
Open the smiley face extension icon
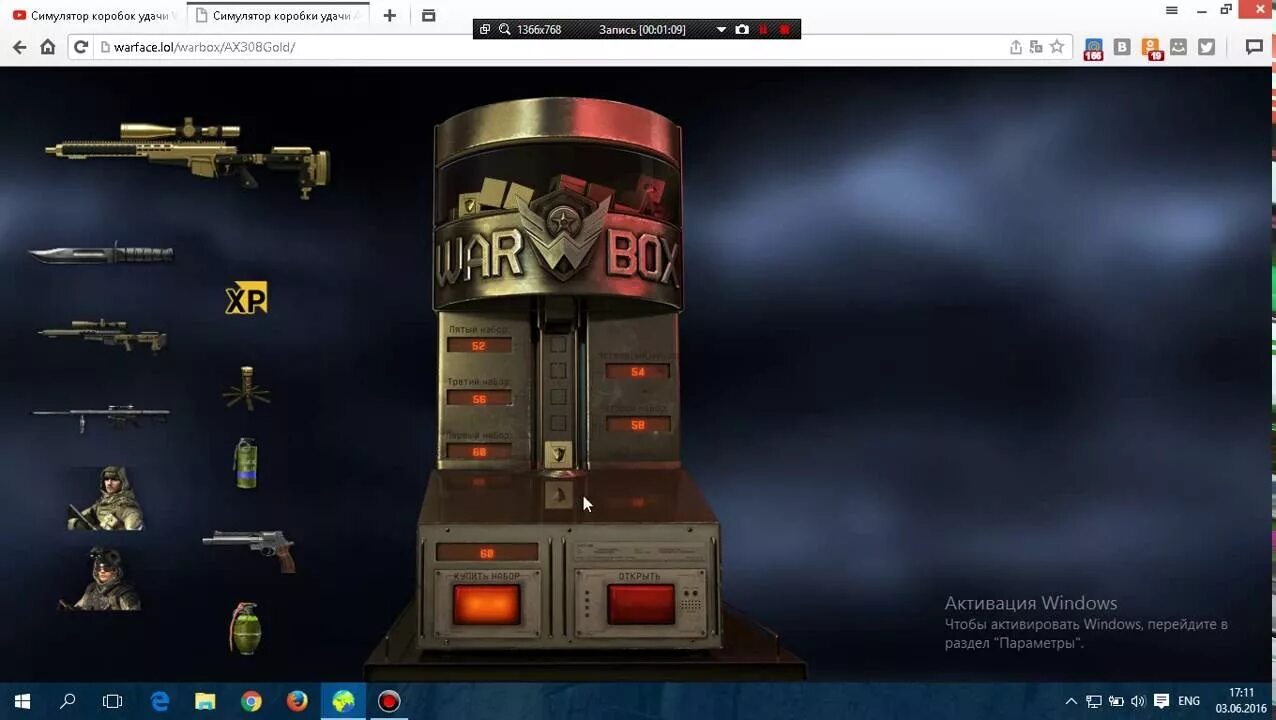pyautogui.click(x=1179, y=47)
